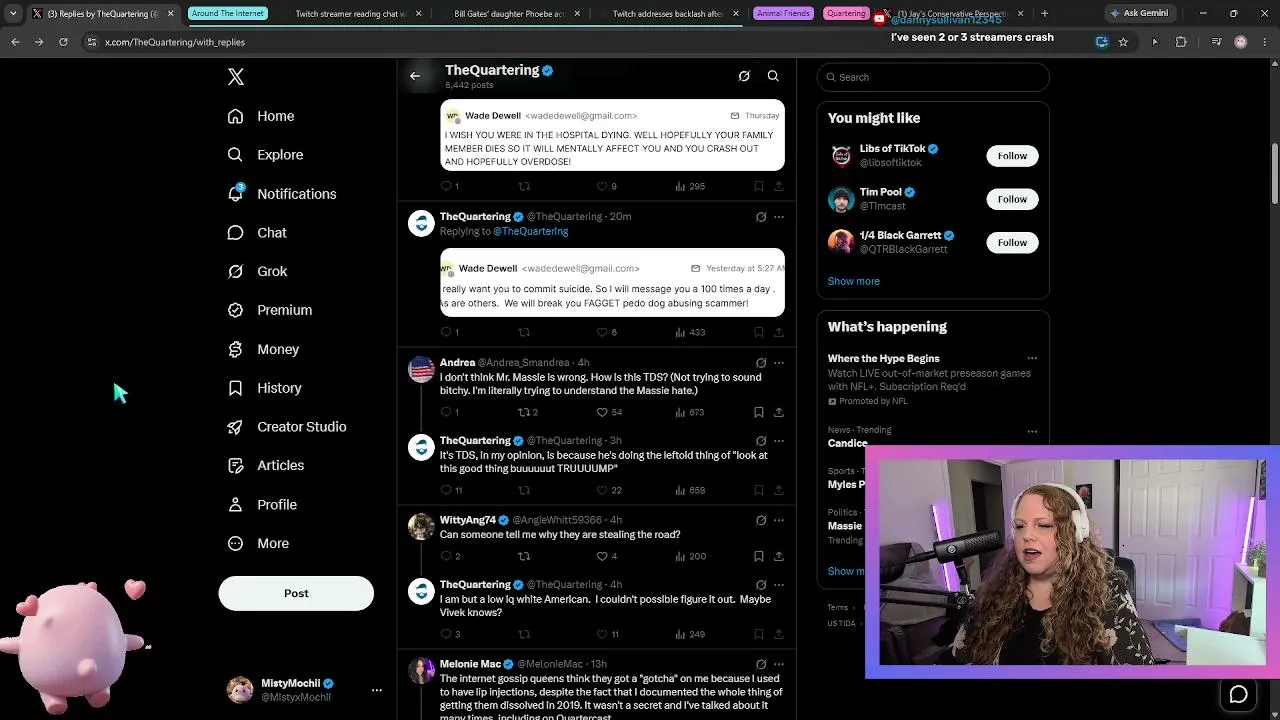Go back using the profile header arrow
Viewport: 1280px width, 720px height.
click(415, 76)
